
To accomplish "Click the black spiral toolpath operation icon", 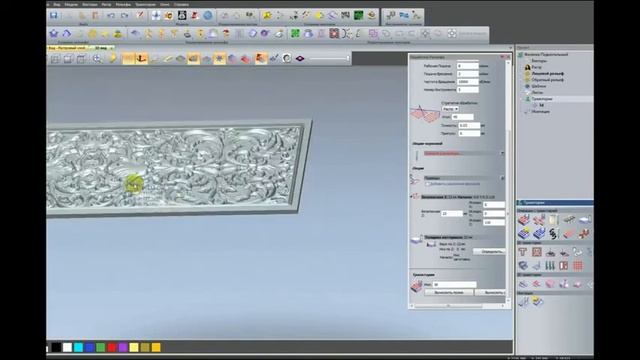I will (553, 233).
